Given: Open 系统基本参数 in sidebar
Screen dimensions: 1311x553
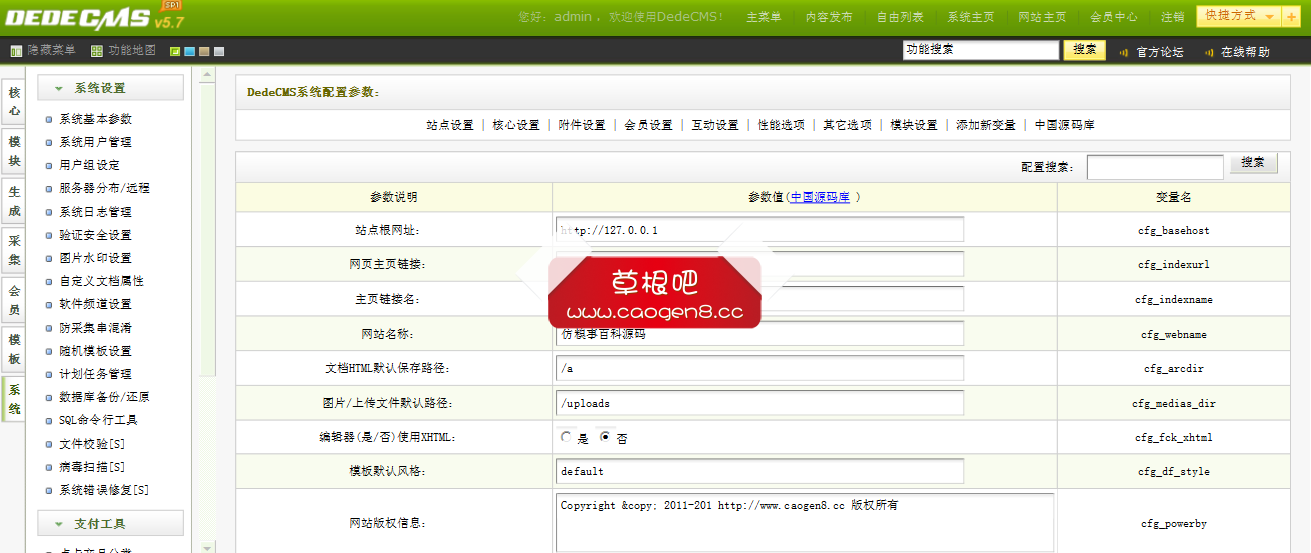Looking at the screenshot, I should click(95, 119).
